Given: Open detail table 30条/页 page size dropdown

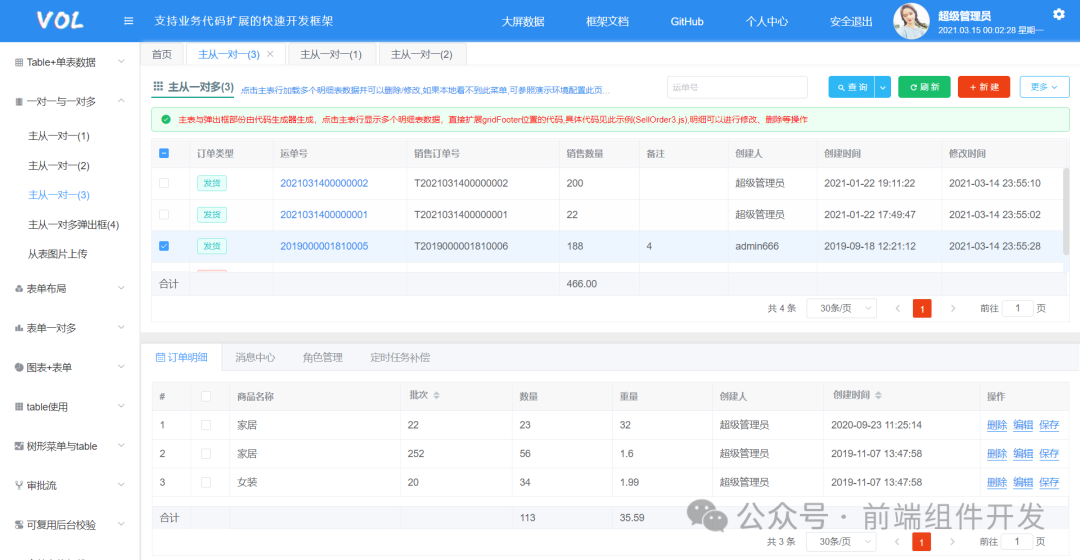Looking at the screenshot, I should tap(841, 542).
